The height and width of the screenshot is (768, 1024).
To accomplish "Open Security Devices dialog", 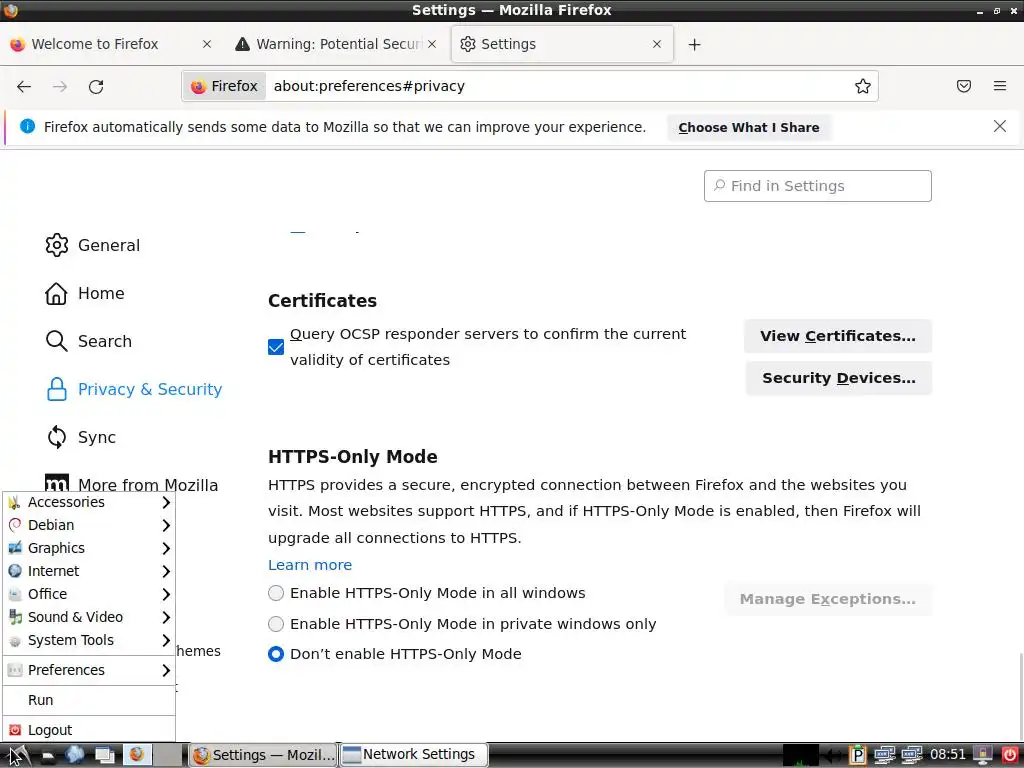I will click(839, 378).
